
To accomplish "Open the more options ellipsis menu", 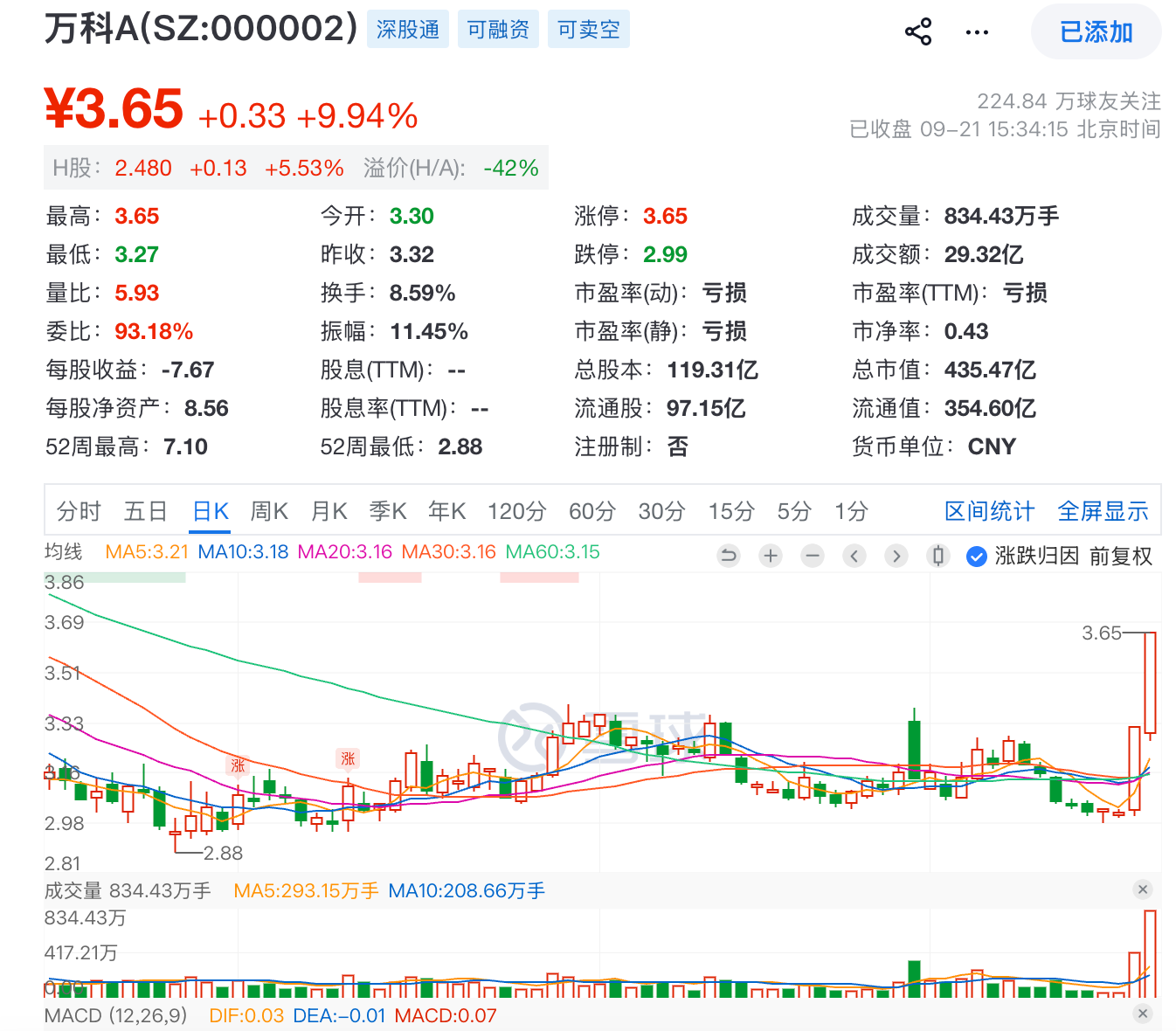I will 977,32.
